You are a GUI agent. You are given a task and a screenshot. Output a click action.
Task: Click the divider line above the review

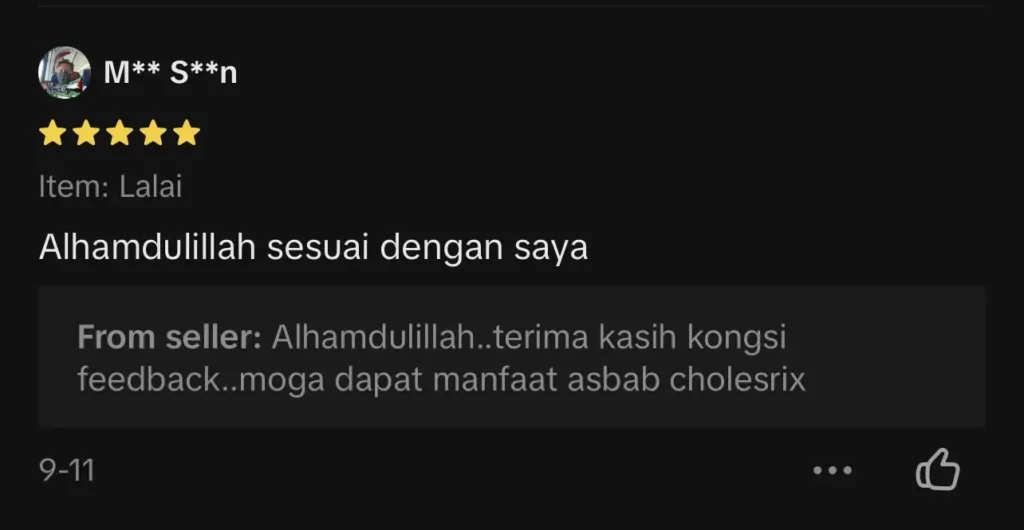(511, 6)
